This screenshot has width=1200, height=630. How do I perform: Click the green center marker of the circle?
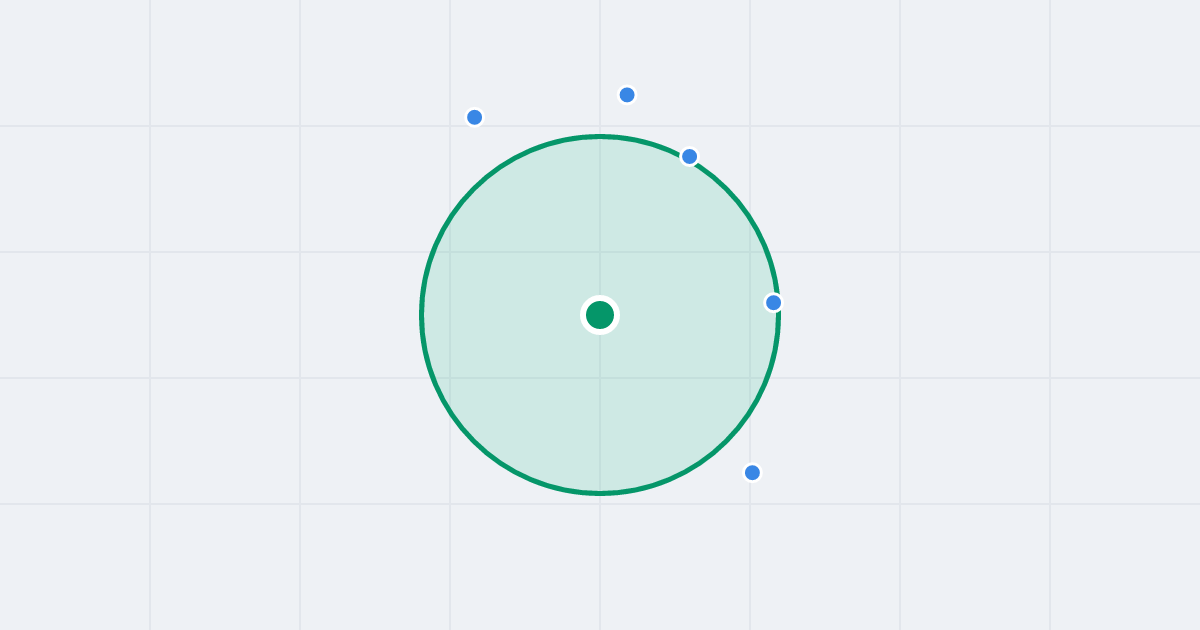point(600,315)
